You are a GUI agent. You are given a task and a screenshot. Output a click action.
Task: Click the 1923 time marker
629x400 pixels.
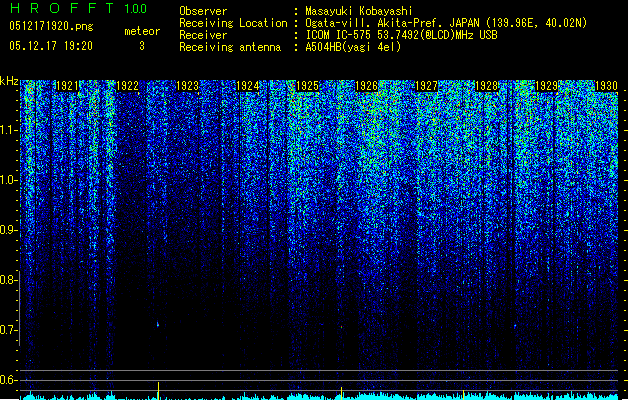[x=187, y=86]
